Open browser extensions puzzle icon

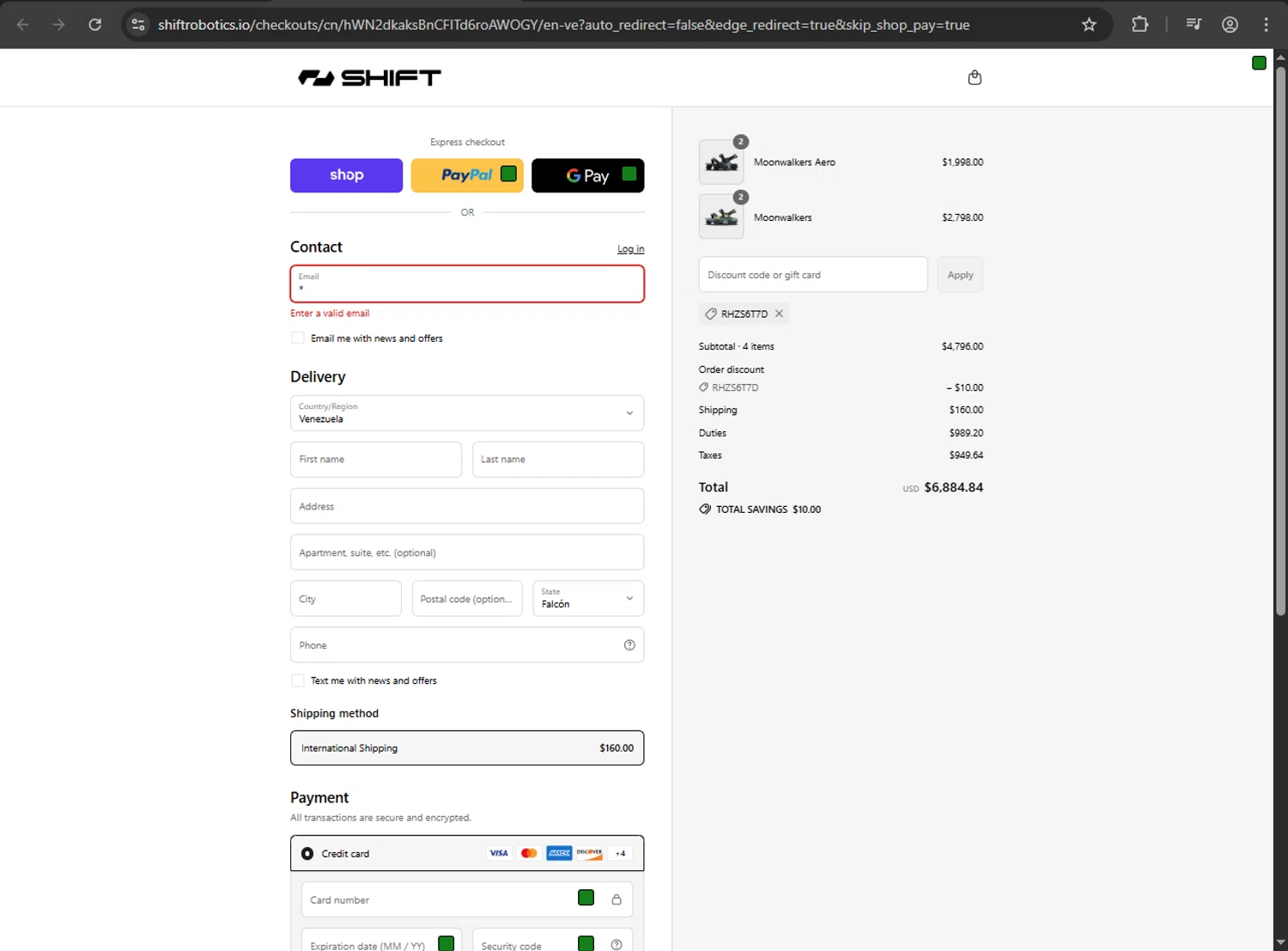[x=1139, y=24]
